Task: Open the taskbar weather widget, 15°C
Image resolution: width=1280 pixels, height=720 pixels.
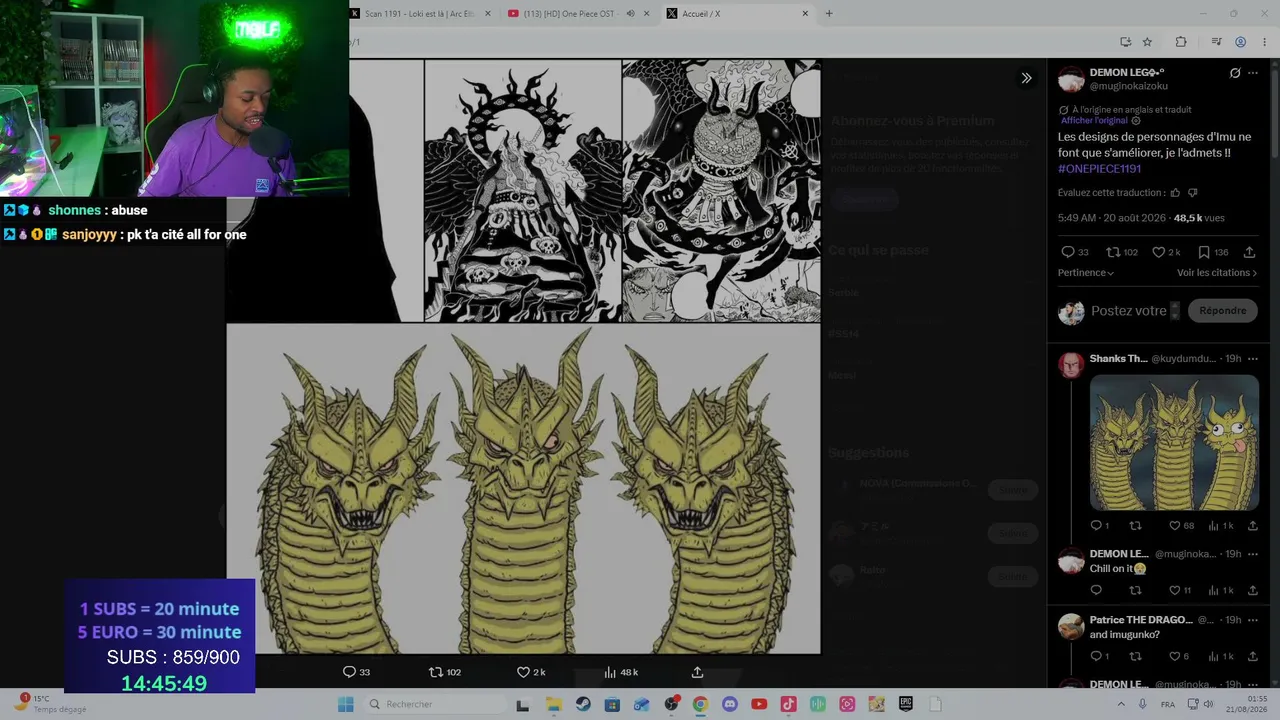Action: point(50,704)
